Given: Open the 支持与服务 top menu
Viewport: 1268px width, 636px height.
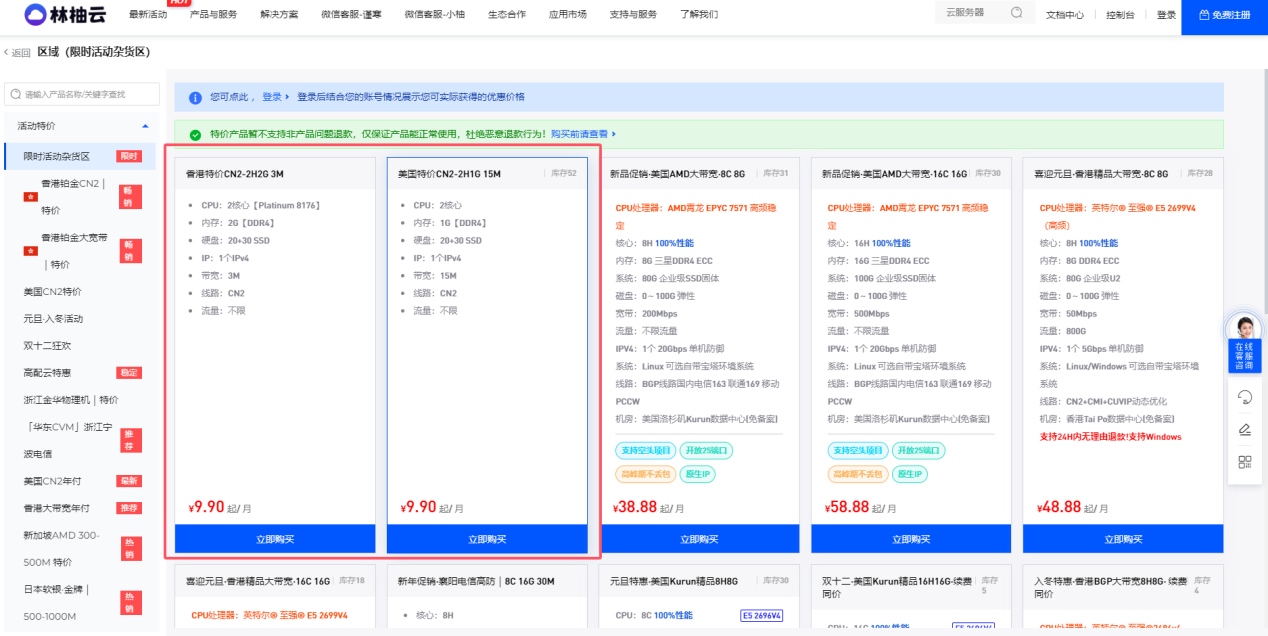Looking at the screenshot, I should (633, 15).
